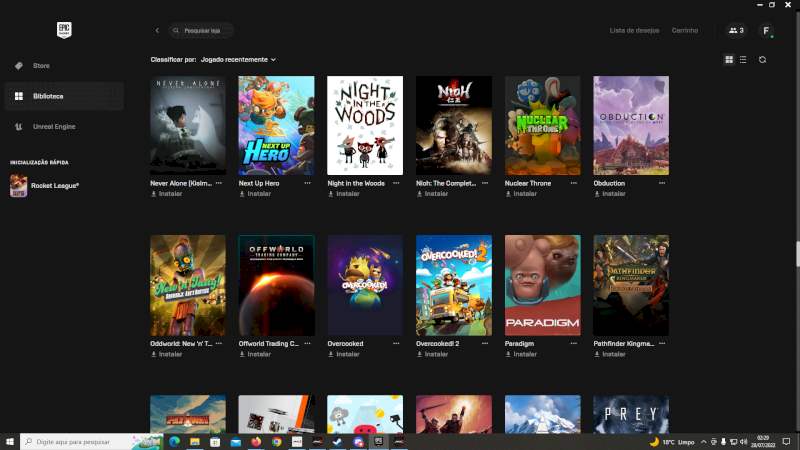800x450 pixels.
Task: Open the Store section in the sidebar
Action: pyautogui.click(x=64, y=66)
